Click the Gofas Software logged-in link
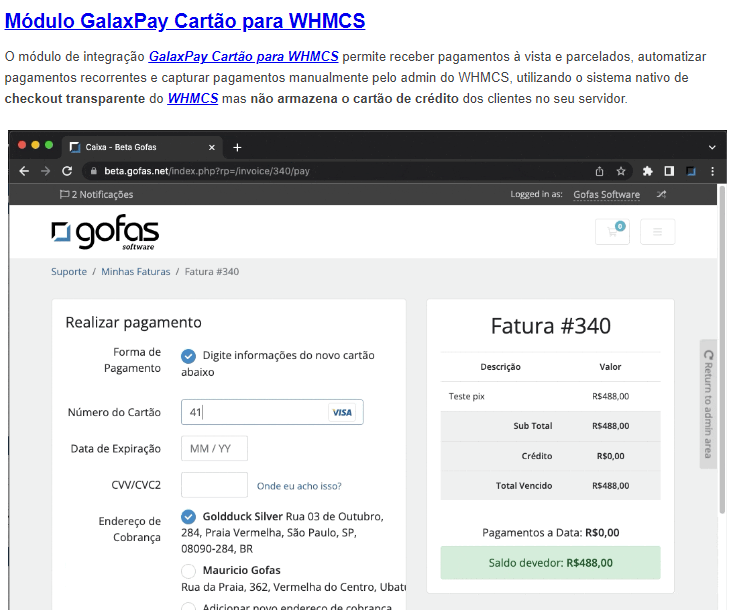This screenshot has width=734, height=610. pos(607,194)
